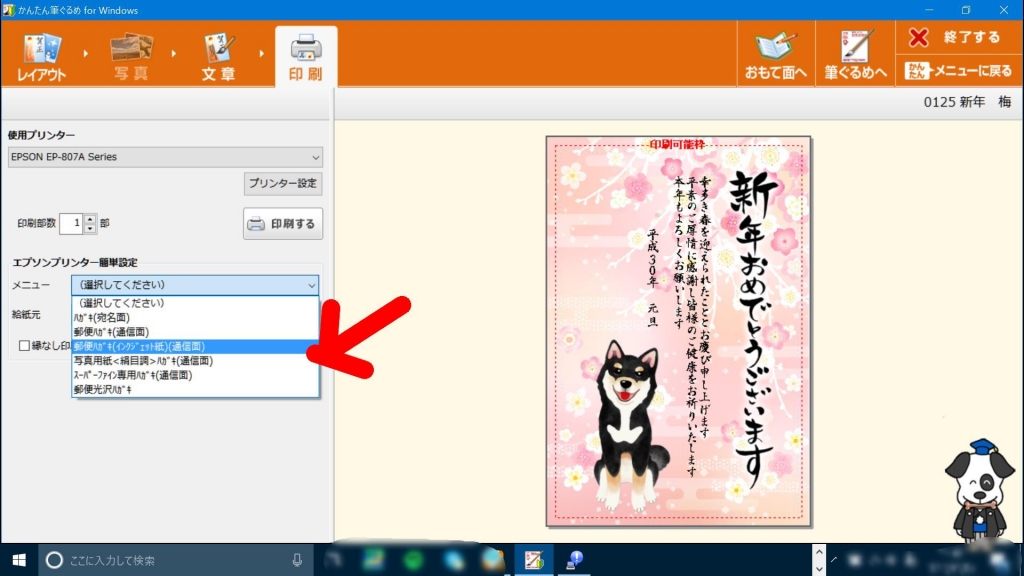Decrease the 印刷部数 copies count
1024x576 pixels.
click(x=90, y=229)
